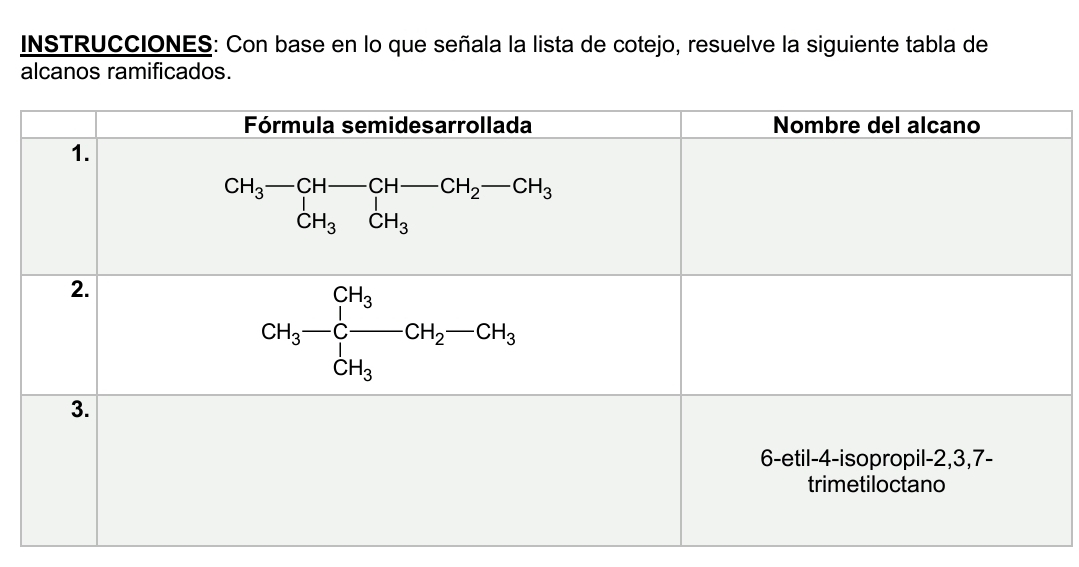1079x567 pixels.
Task: Click the leftmost CH3 in formula 1
Action: pos(245,187)
